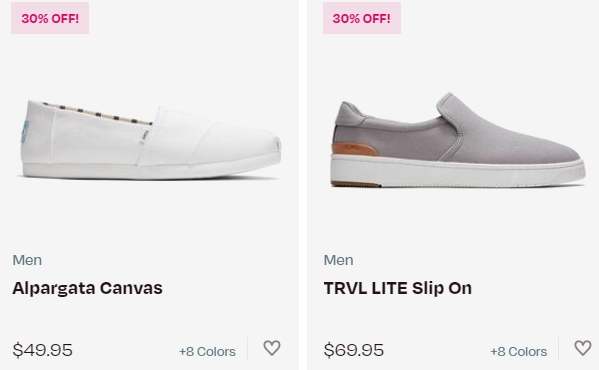Click the striped lining of the white shoe
The width and height of the screenshot is (599, 370).
click(97, 114)
